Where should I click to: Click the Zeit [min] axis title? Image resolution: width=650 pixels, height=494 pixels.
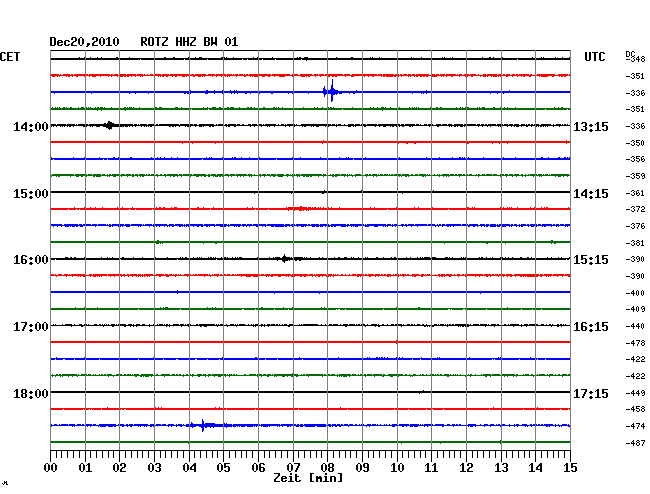pyautogui.click(x=308, y=478)
